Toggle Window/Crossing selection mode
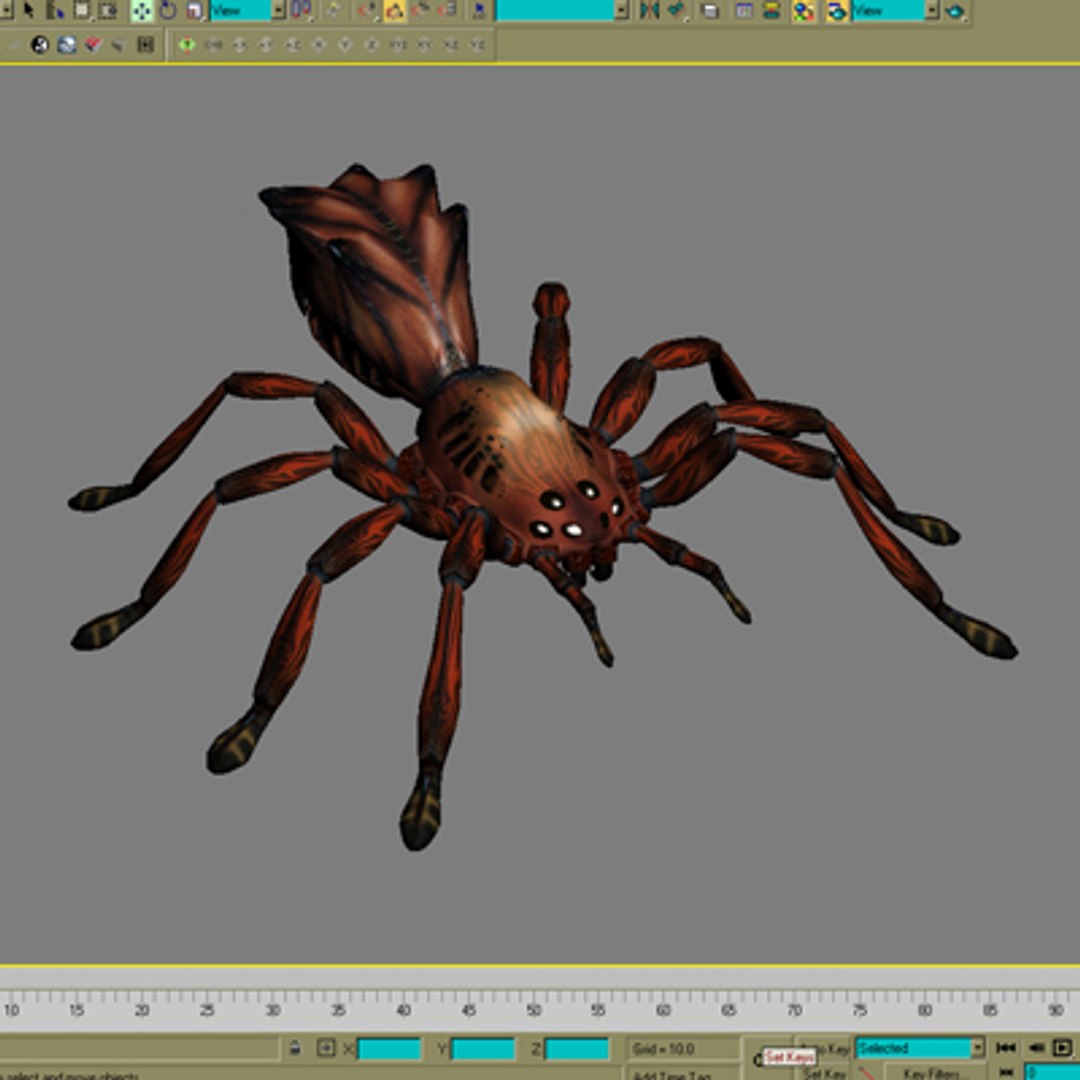Image resolution: width=1080 pixels, height=1080 pixels. pos(108,10)
